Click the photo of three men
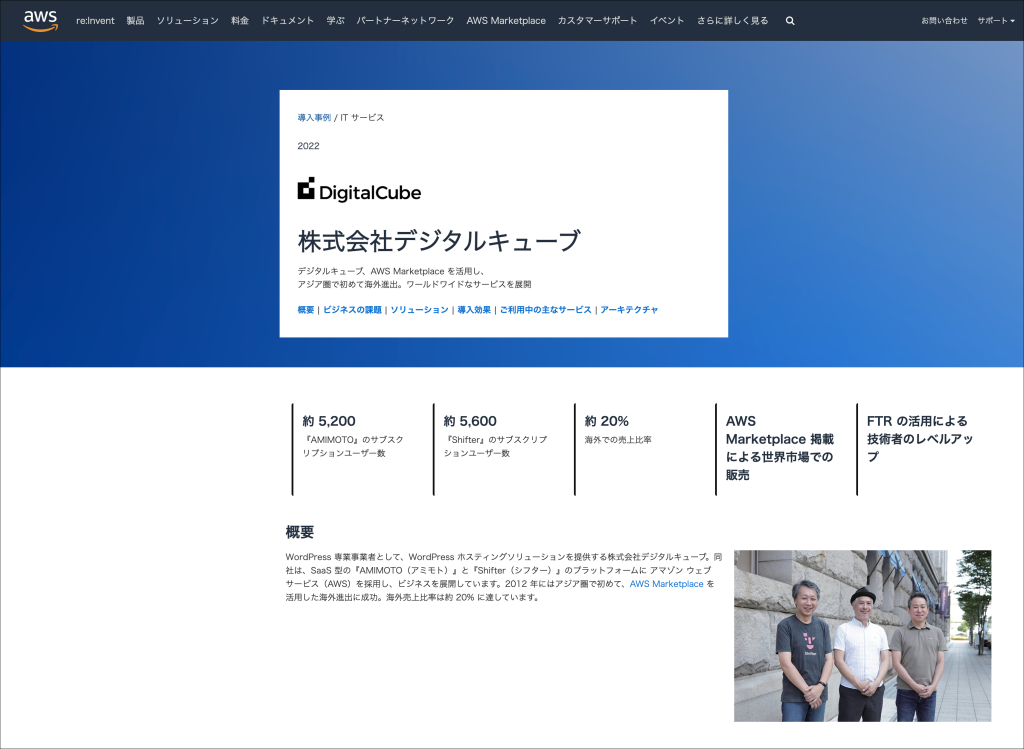 [x=862, y=635]
